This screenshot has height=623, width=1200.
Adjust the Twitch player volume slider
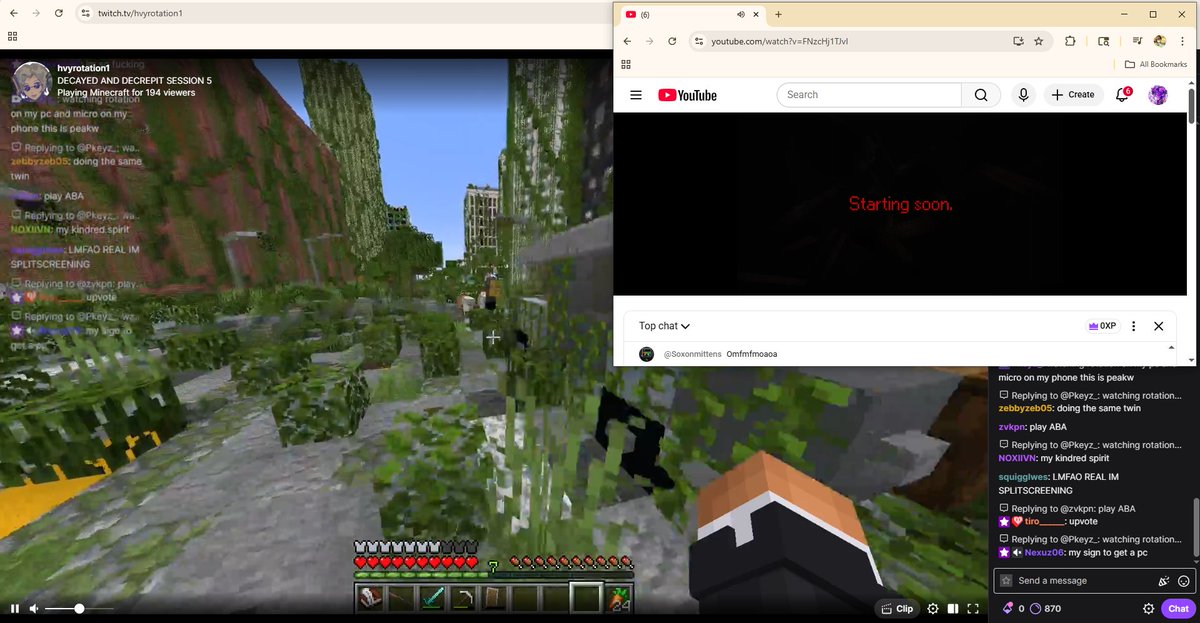pyautogui.click(x=79, y=608)
